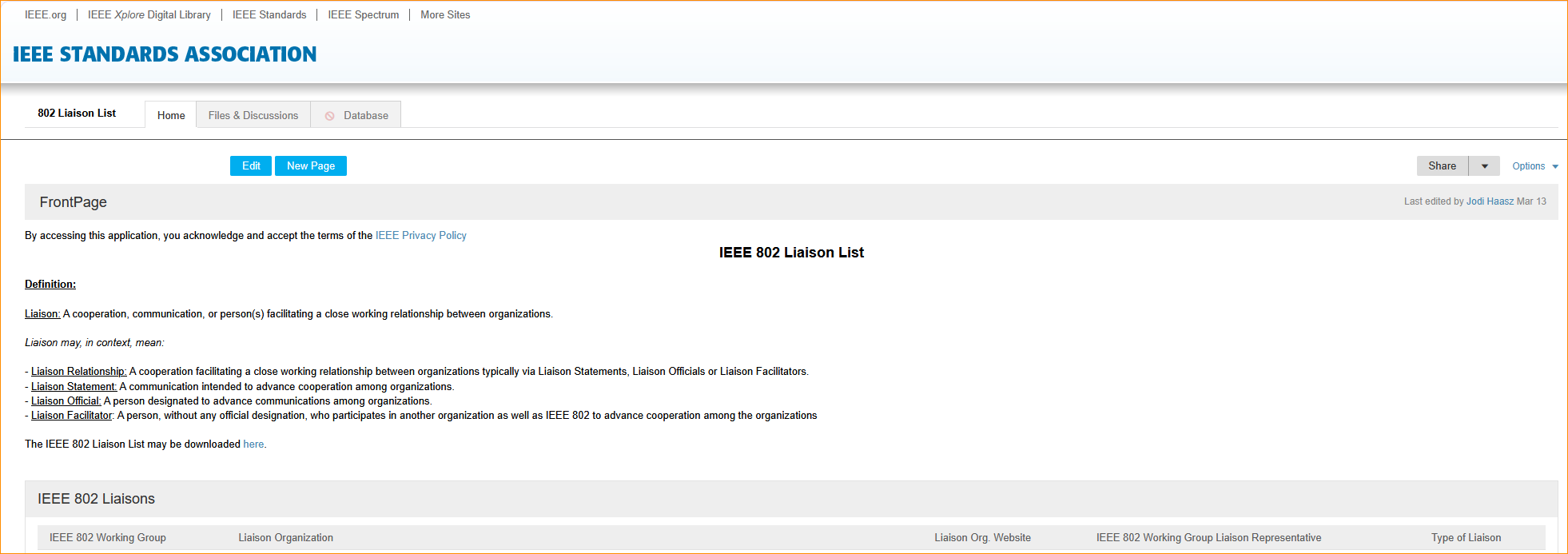Click the 'Liaison Relationship:' term

point(79,372)
